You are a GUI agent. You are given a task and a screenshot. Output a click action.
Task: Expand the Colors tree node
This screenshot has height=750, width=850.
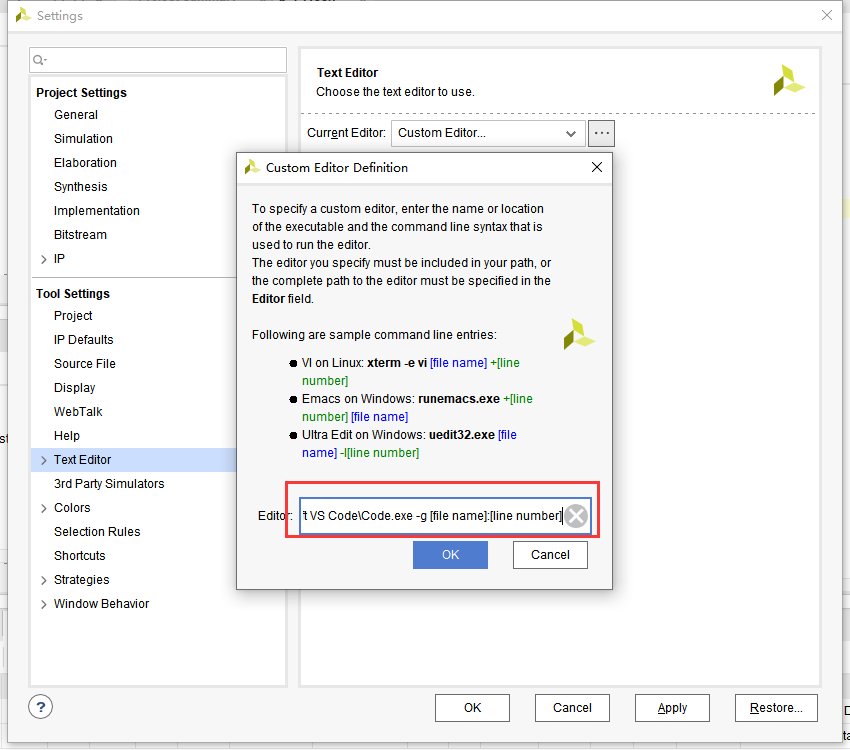(44, 508)
